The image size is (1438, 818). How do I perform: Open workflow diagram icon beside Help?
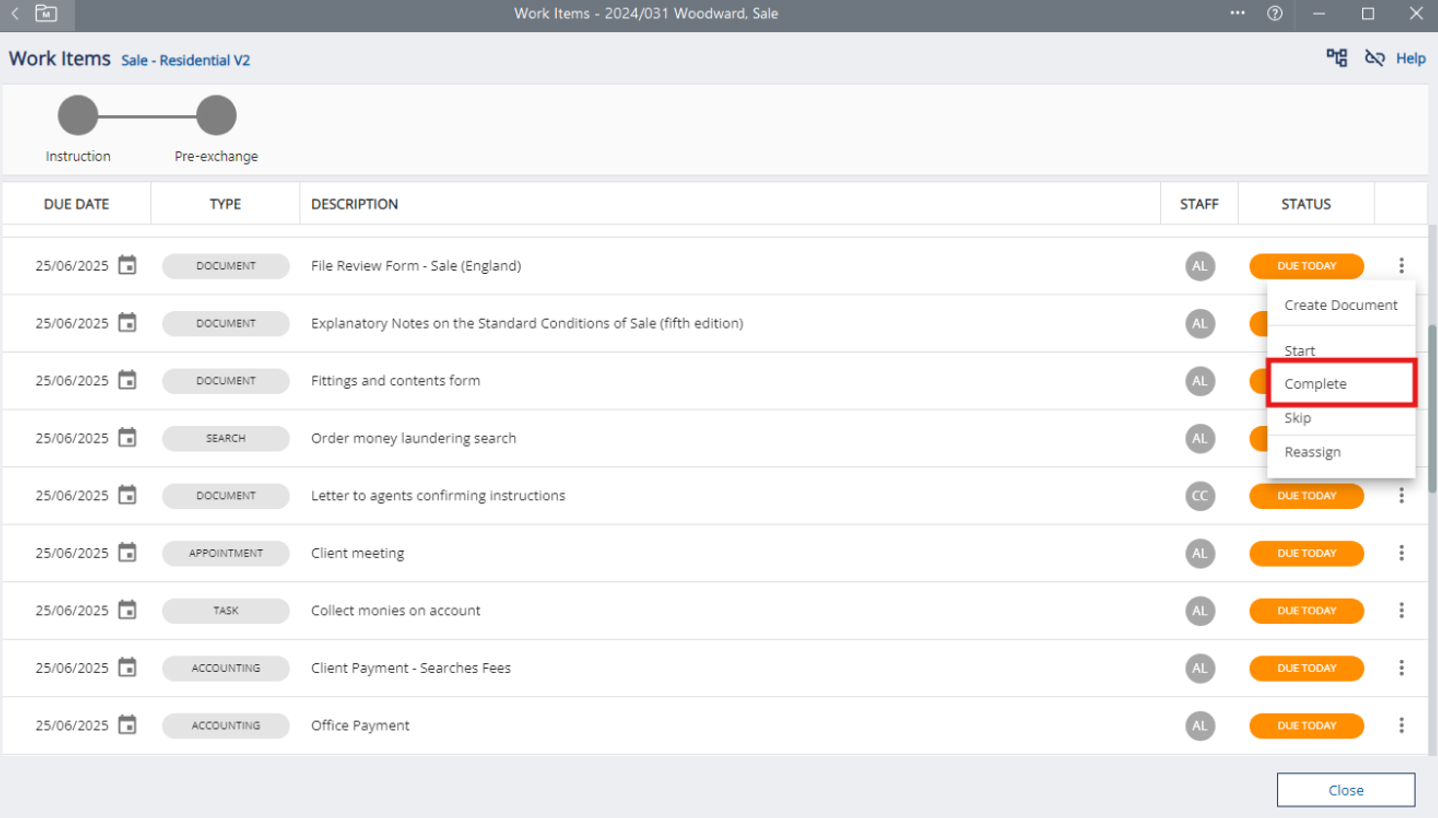1336,58
